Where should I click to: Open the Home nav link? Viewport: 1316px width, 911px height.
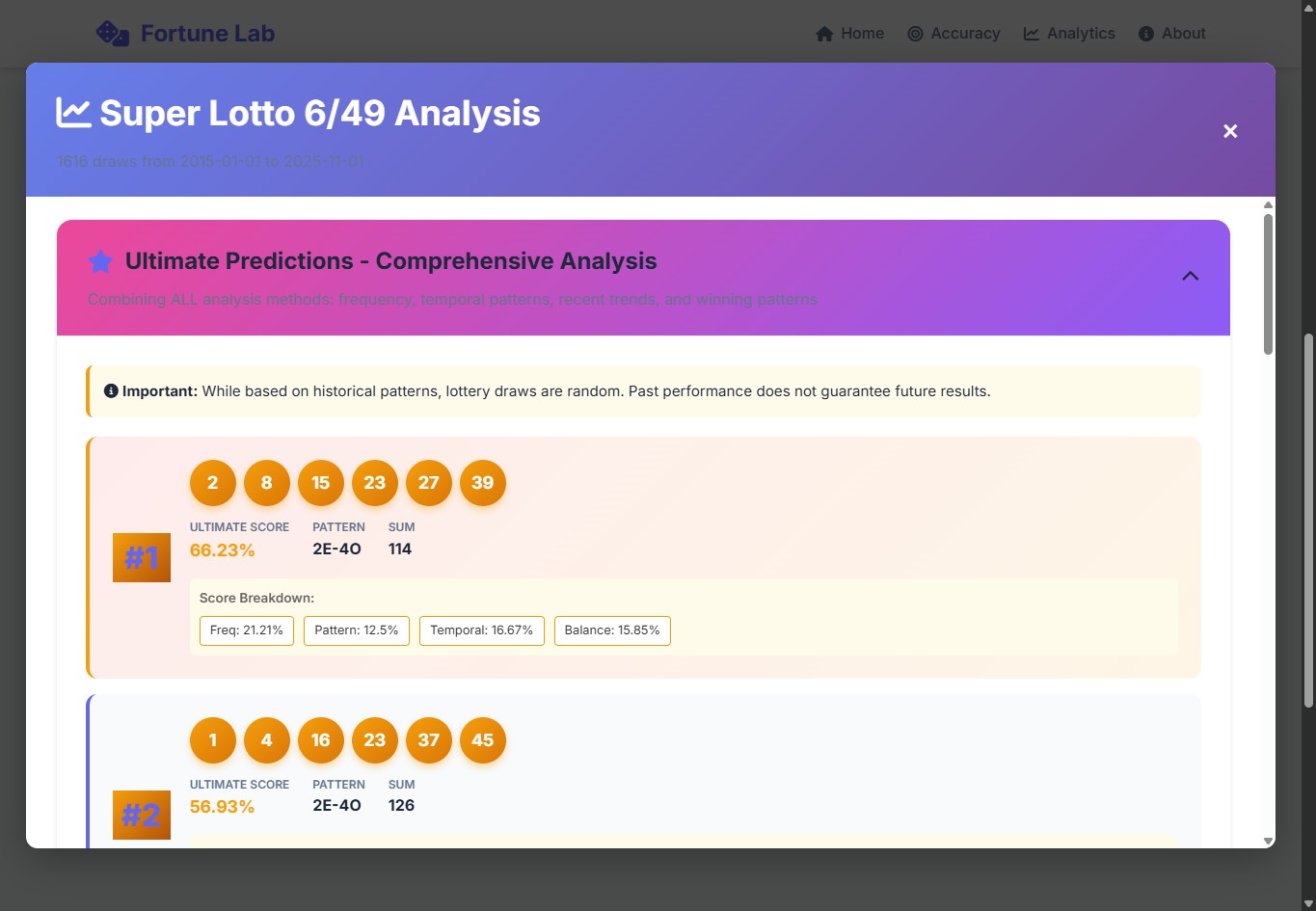[849, 34]
